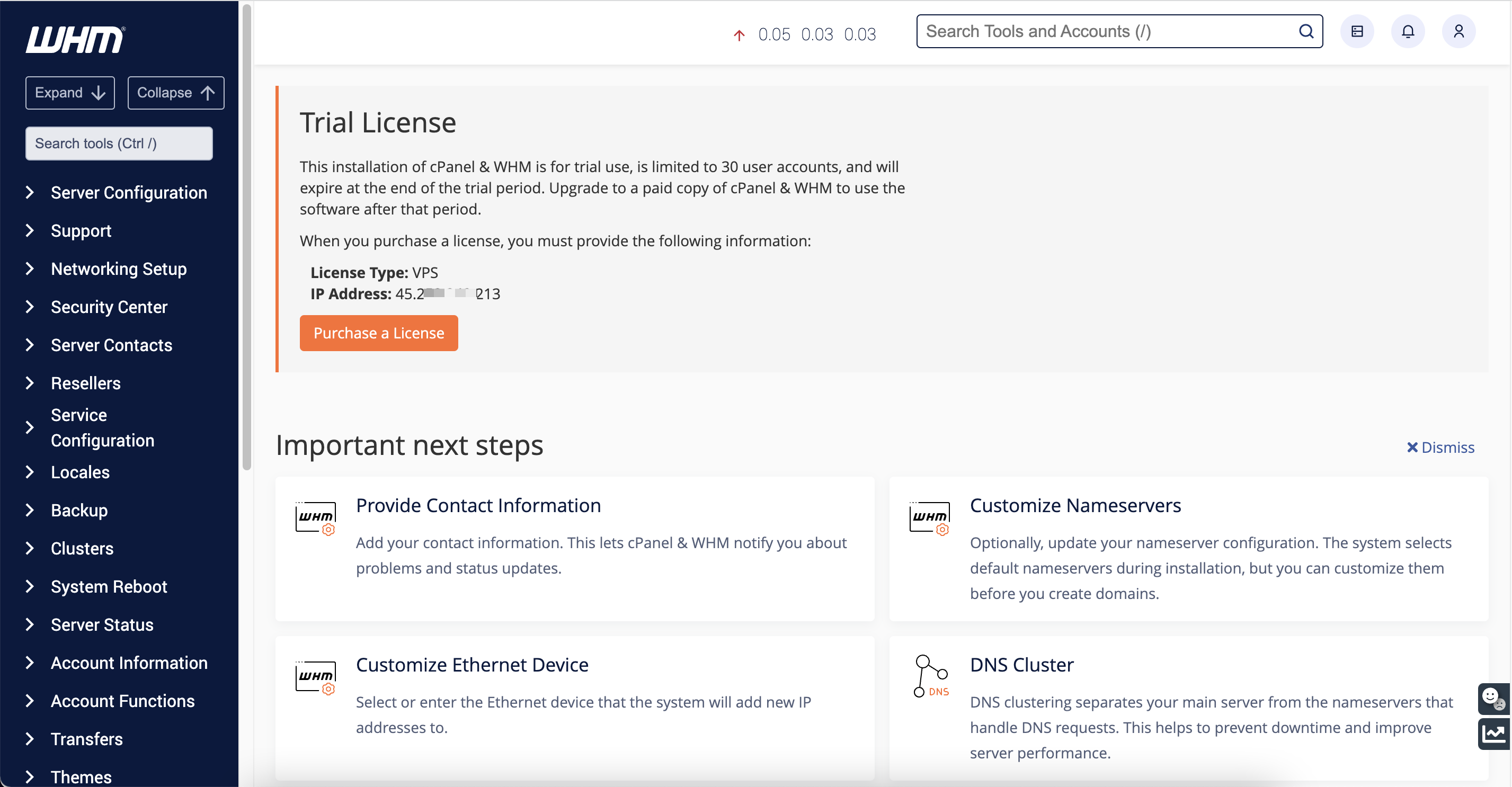Open Provide Contact Information link
The height and width of the screenshot is (787, 1512).
click(x=478, y=505)
